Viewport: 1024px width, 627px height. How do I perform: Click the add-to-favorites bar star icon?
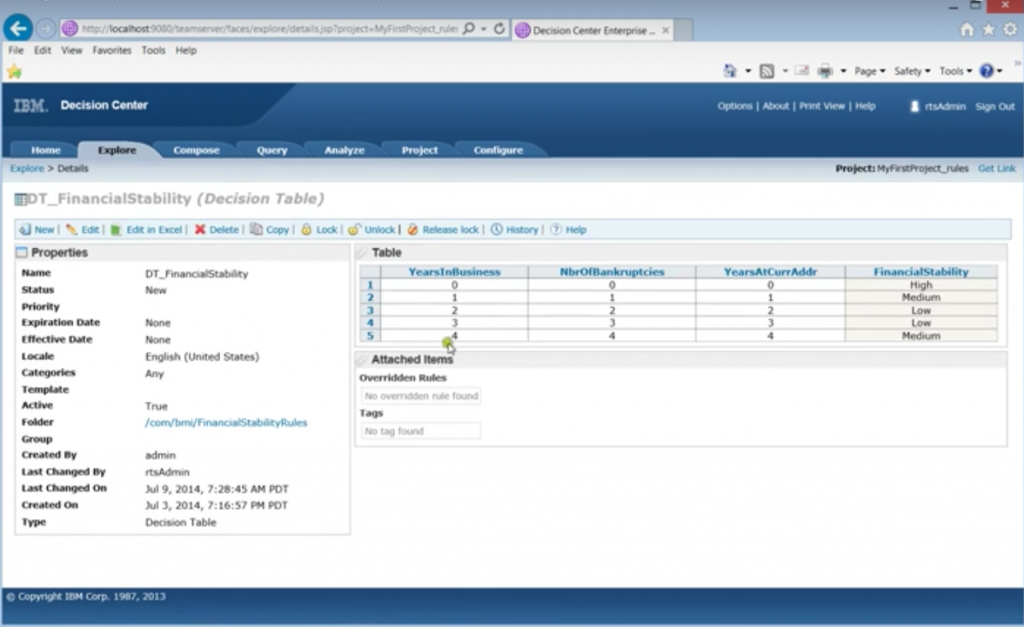click(14, 71)
